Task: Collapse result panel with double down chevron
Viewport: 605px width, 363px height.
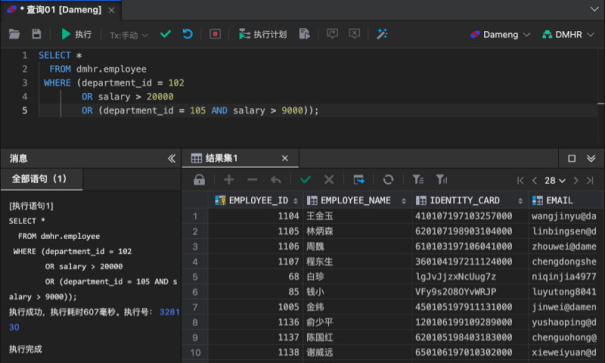Action: pos(591,159)
